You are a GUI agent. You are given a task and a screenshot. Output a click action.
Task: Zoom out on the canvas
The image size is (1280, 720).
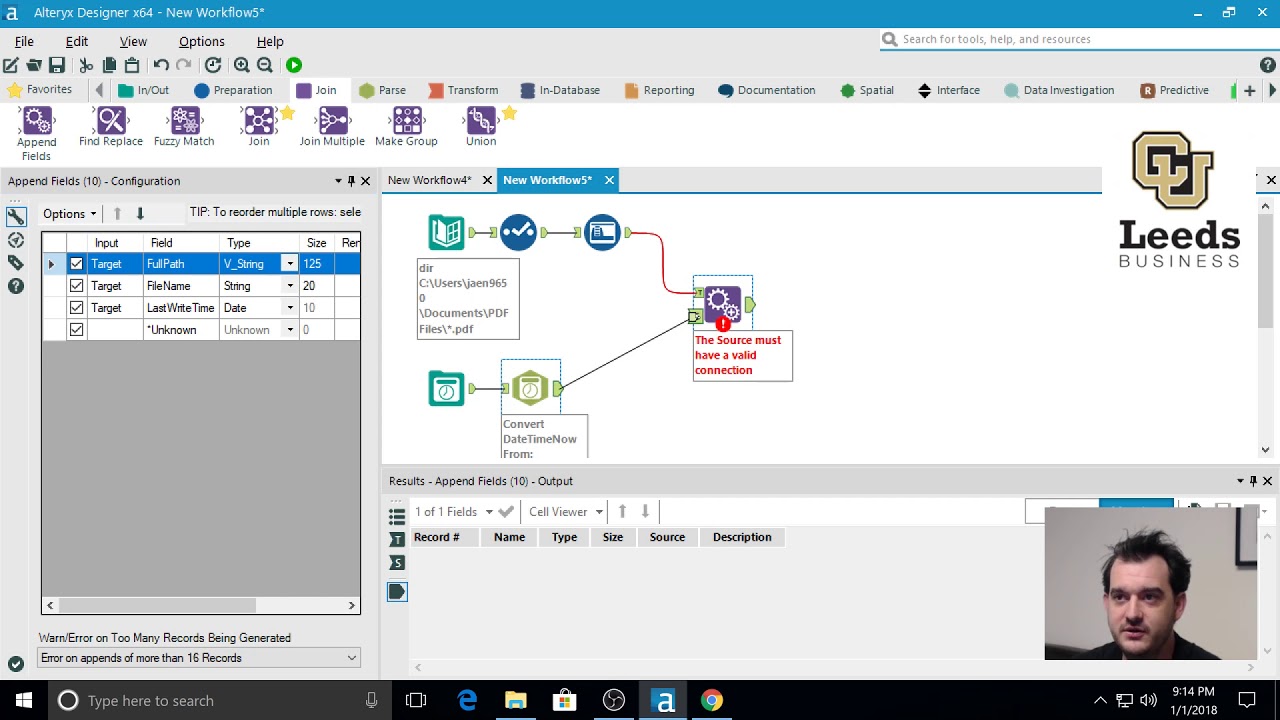(x=265, y=65)
